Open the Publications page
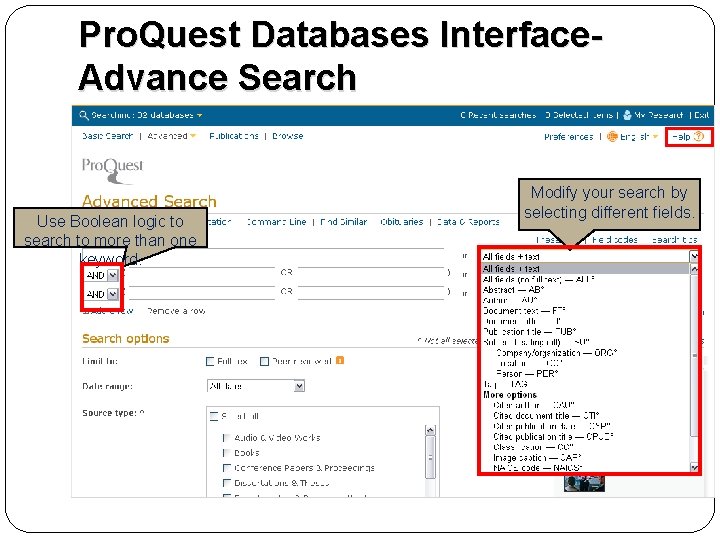720x540 pixels. (234, 136)
